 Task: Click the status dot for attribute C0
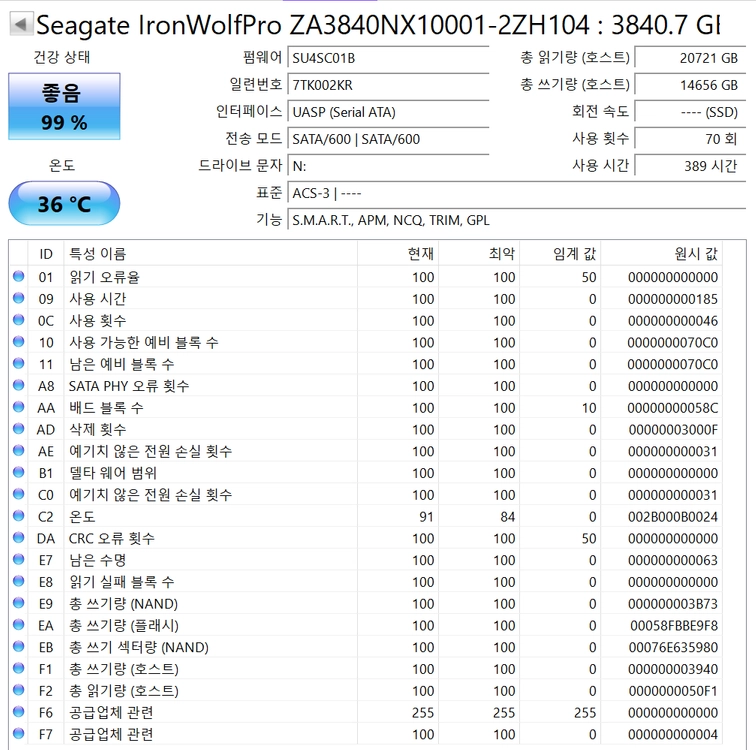tap(19, 494)
